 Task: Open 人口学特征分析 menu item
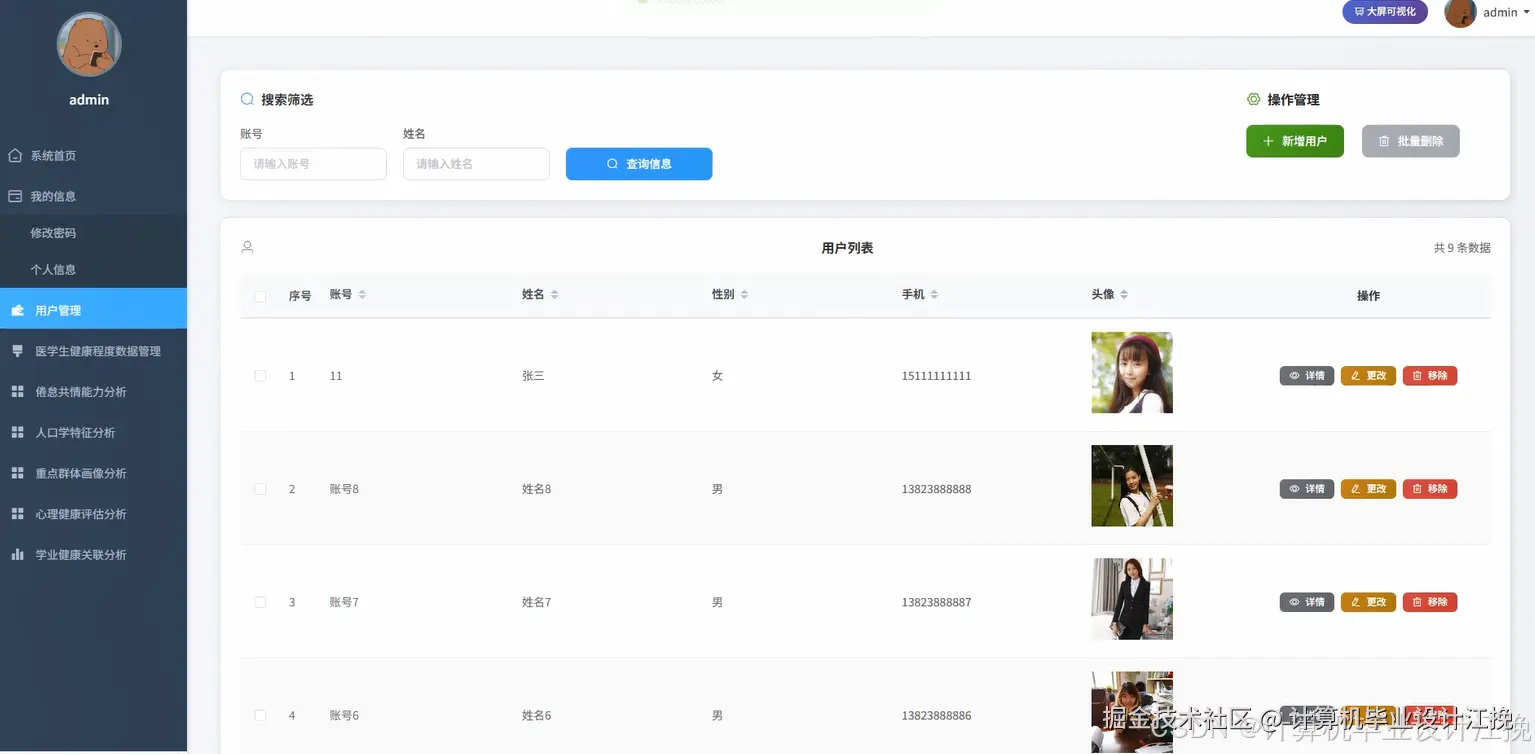[93, 433]
